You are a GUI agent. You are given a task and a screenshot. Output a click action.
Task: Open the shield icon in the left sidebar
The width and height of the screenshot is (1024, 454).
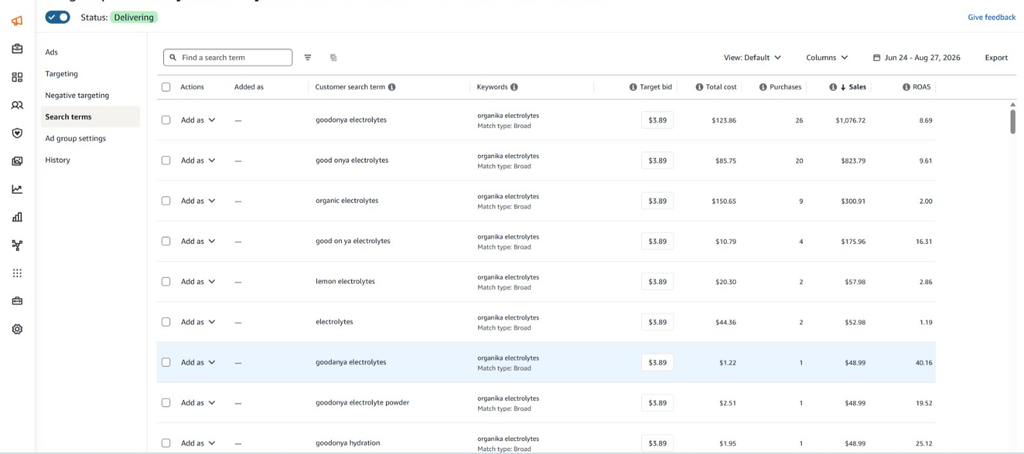click(17, 133)
